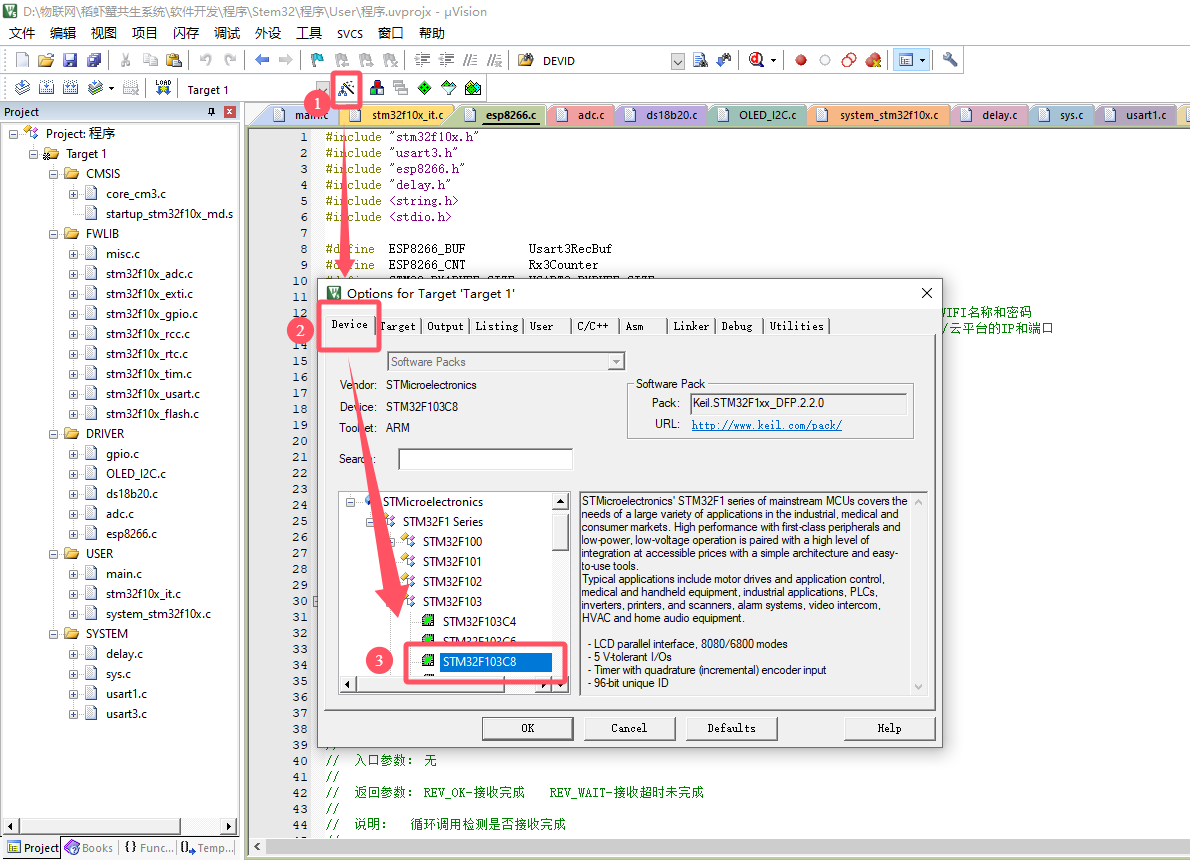This screenshot has height=864, width=1190.
Task: Open Options for Target wand icon
Action: (x=346, y=88)
